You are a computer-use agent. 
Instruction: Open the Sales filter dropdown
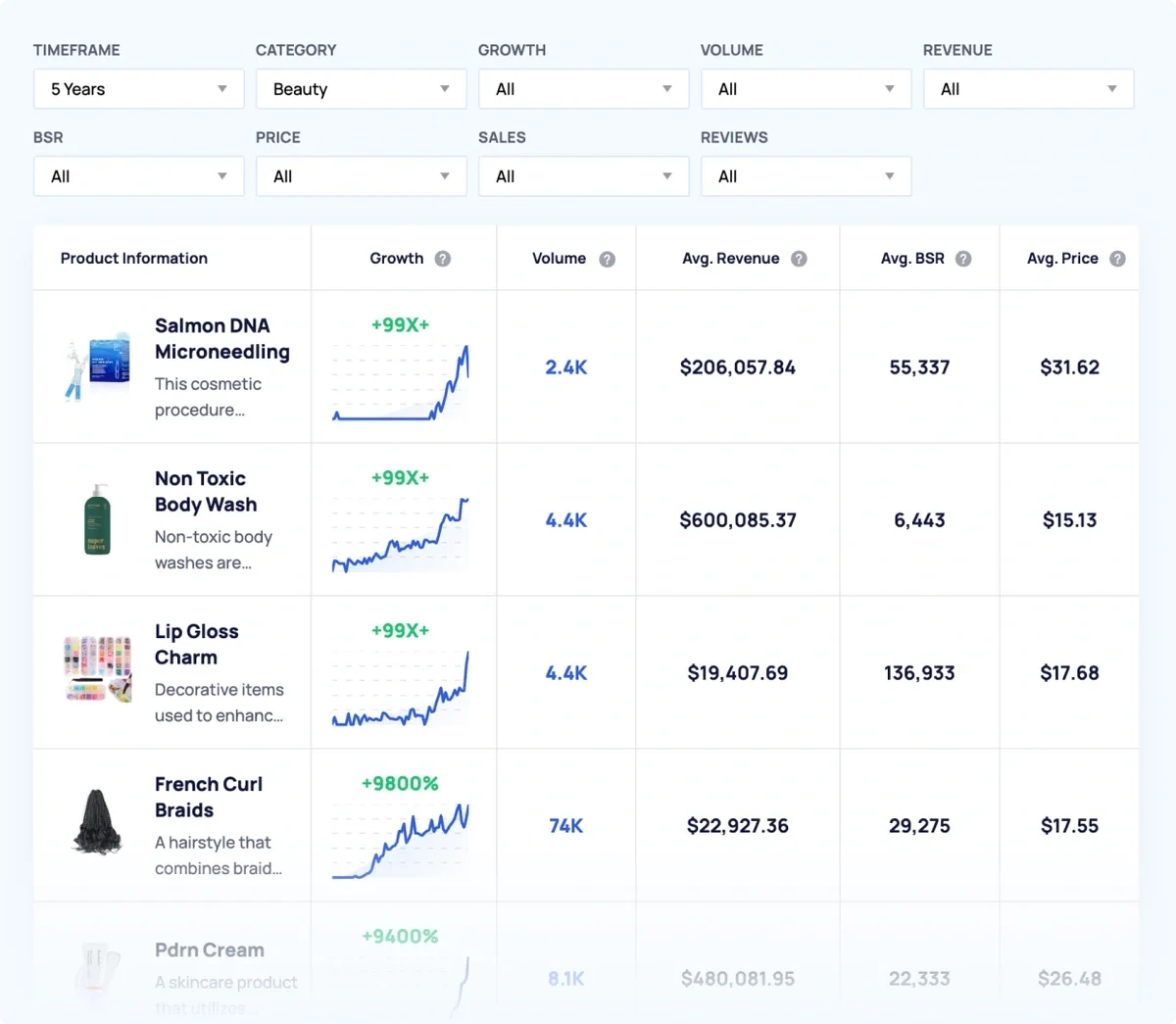click(x=583, y=176)
